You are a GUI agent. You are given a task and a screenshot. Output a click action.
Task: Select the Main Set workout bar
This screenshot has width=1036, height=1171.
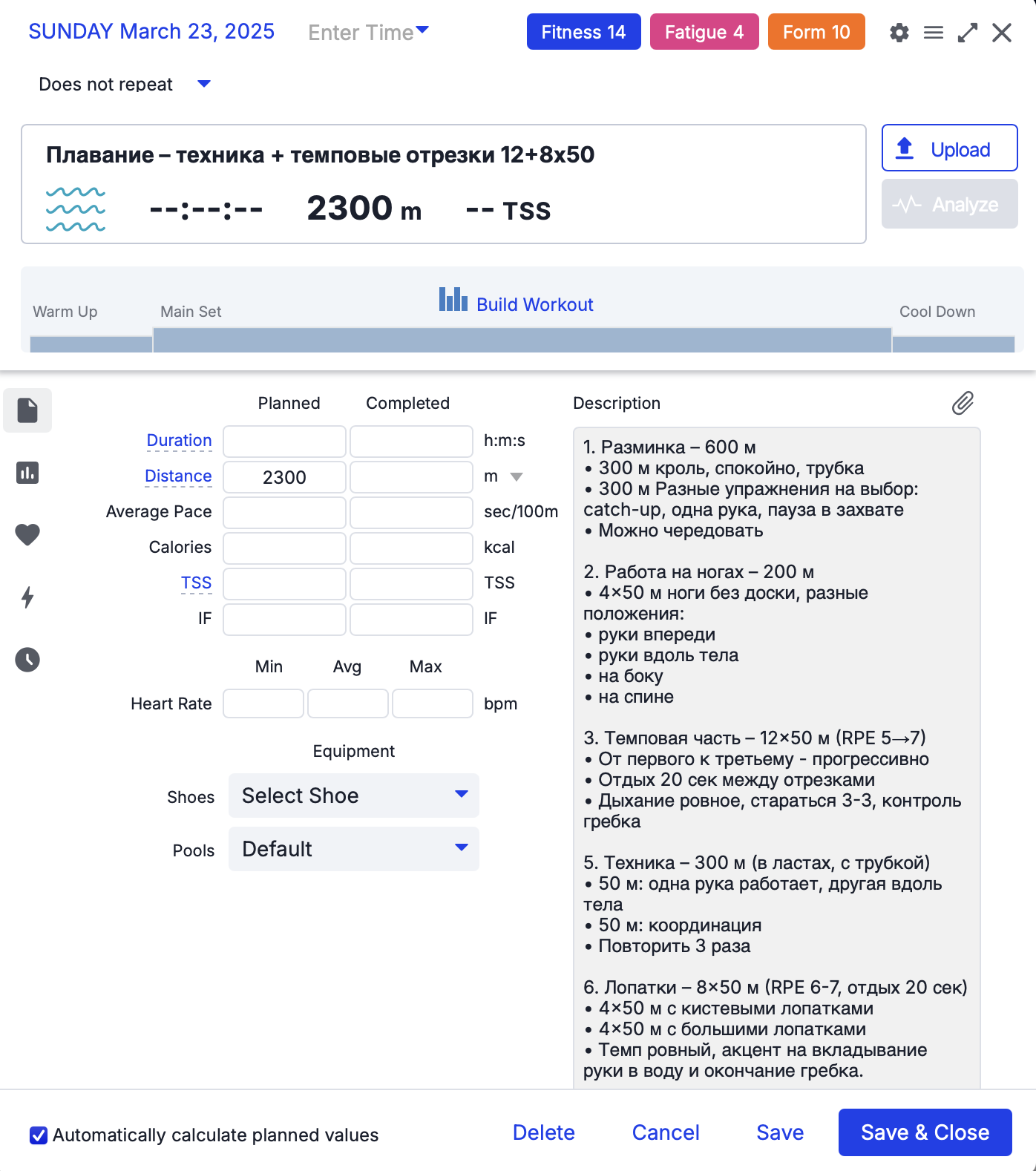(522, 340)
